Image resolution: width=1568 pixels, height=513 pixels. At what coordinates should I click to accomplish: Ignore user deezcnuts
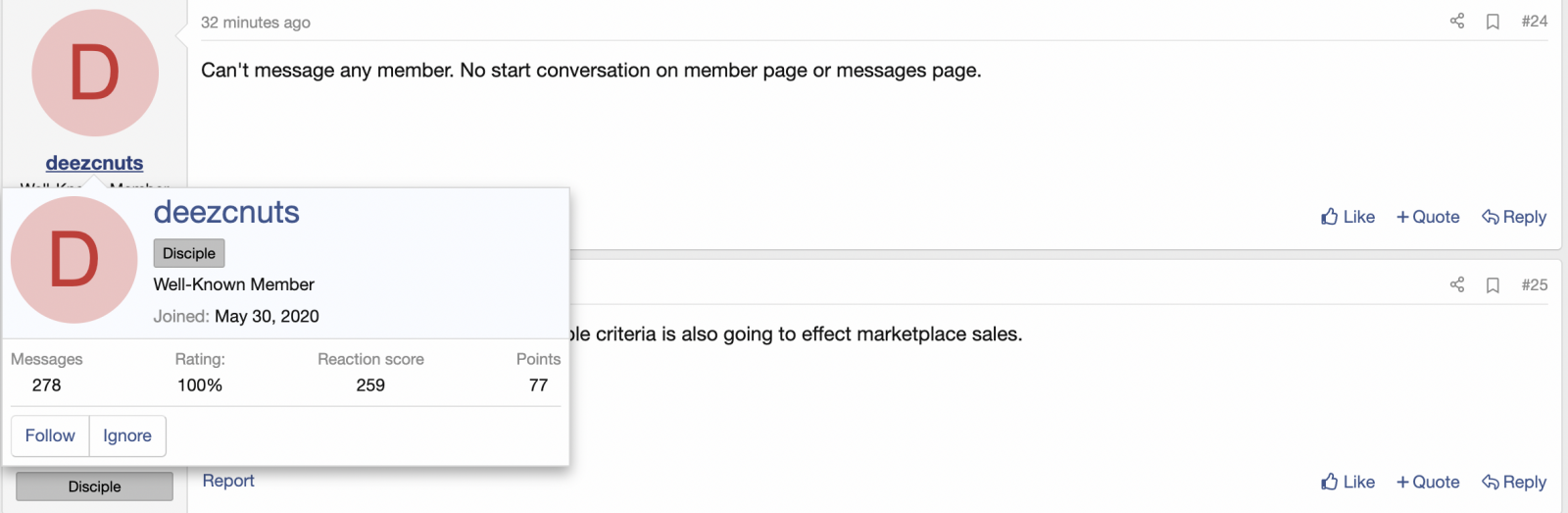pos(127,436)
